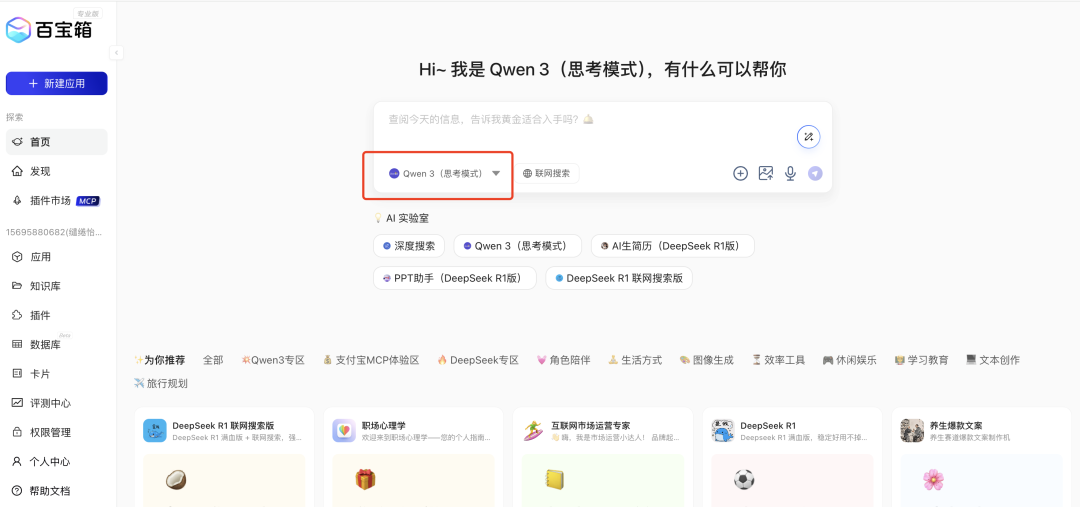This screenshot has width=1080, height=507.
Task: Open 首页 in the sidebar
Action: (56, 142)
